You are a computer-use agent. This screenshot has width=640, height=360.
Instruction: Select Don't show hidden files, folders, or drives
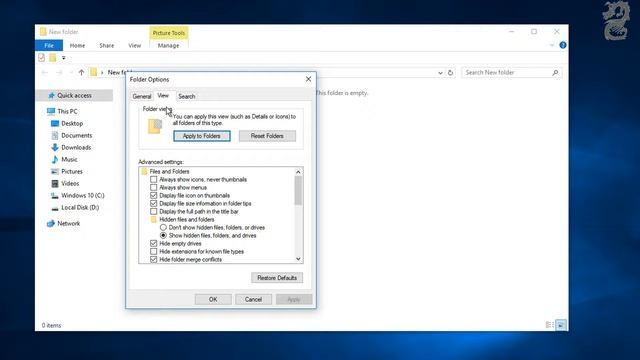coord(163,228)
